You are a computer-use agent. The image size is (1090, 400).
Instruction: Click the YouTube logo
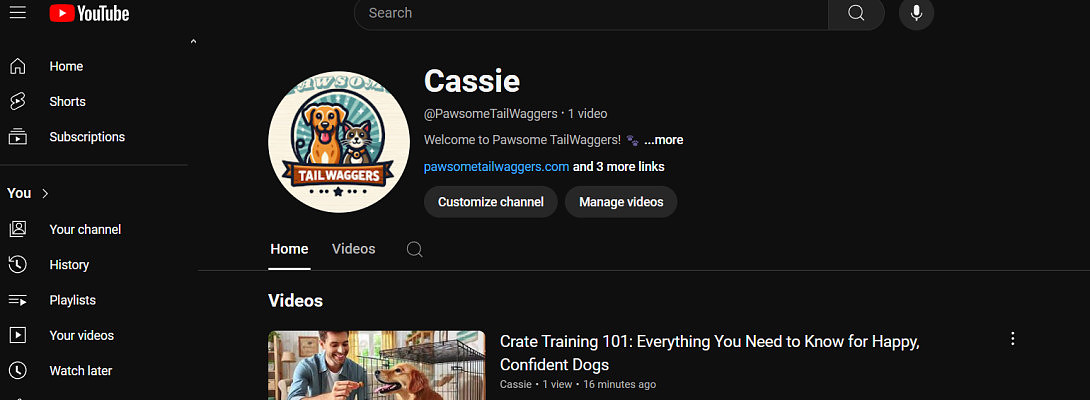click(89, 13)
